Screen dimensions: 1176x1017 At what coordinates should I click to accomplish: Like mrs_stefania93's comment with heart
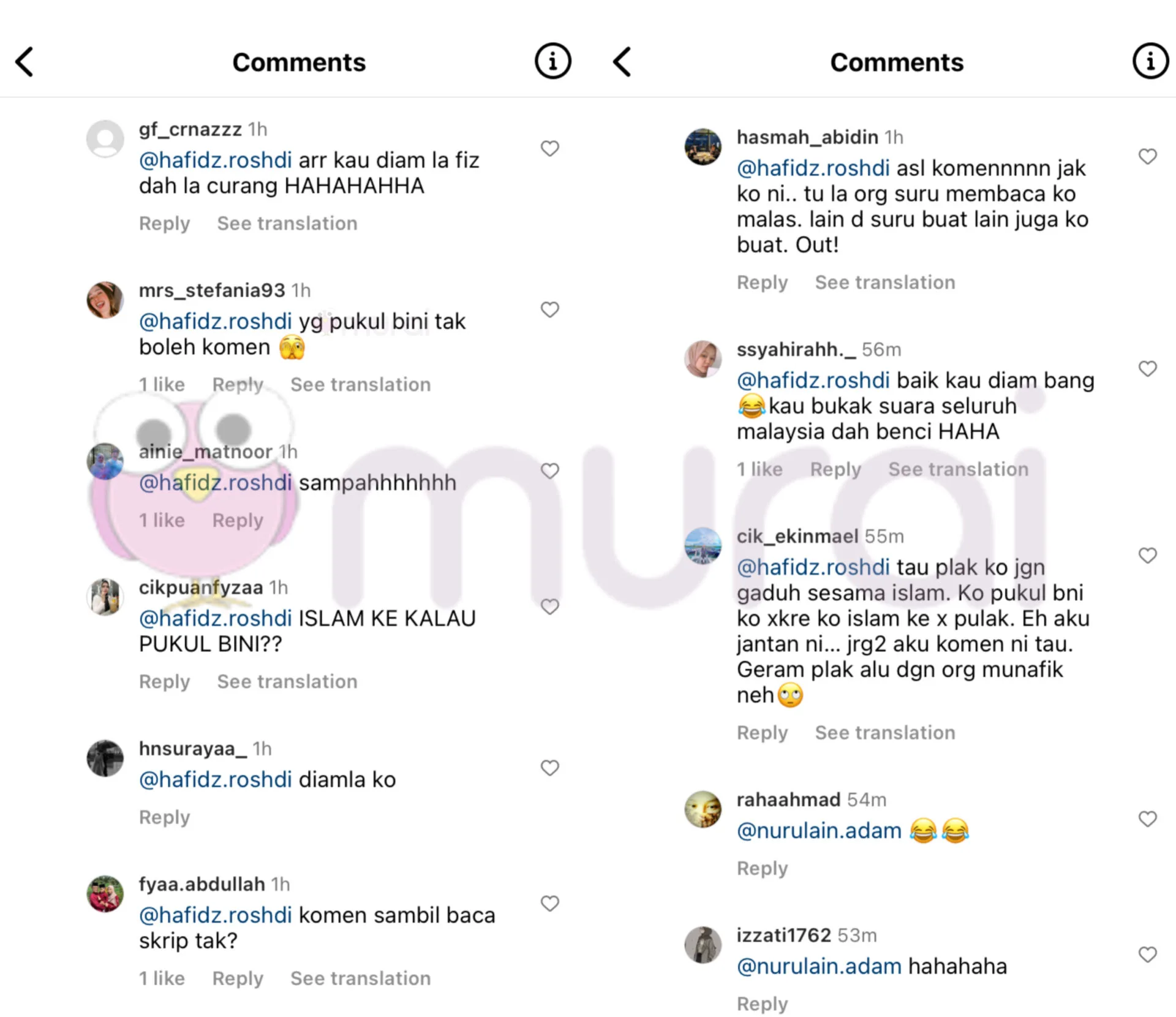tap(550, 309)
